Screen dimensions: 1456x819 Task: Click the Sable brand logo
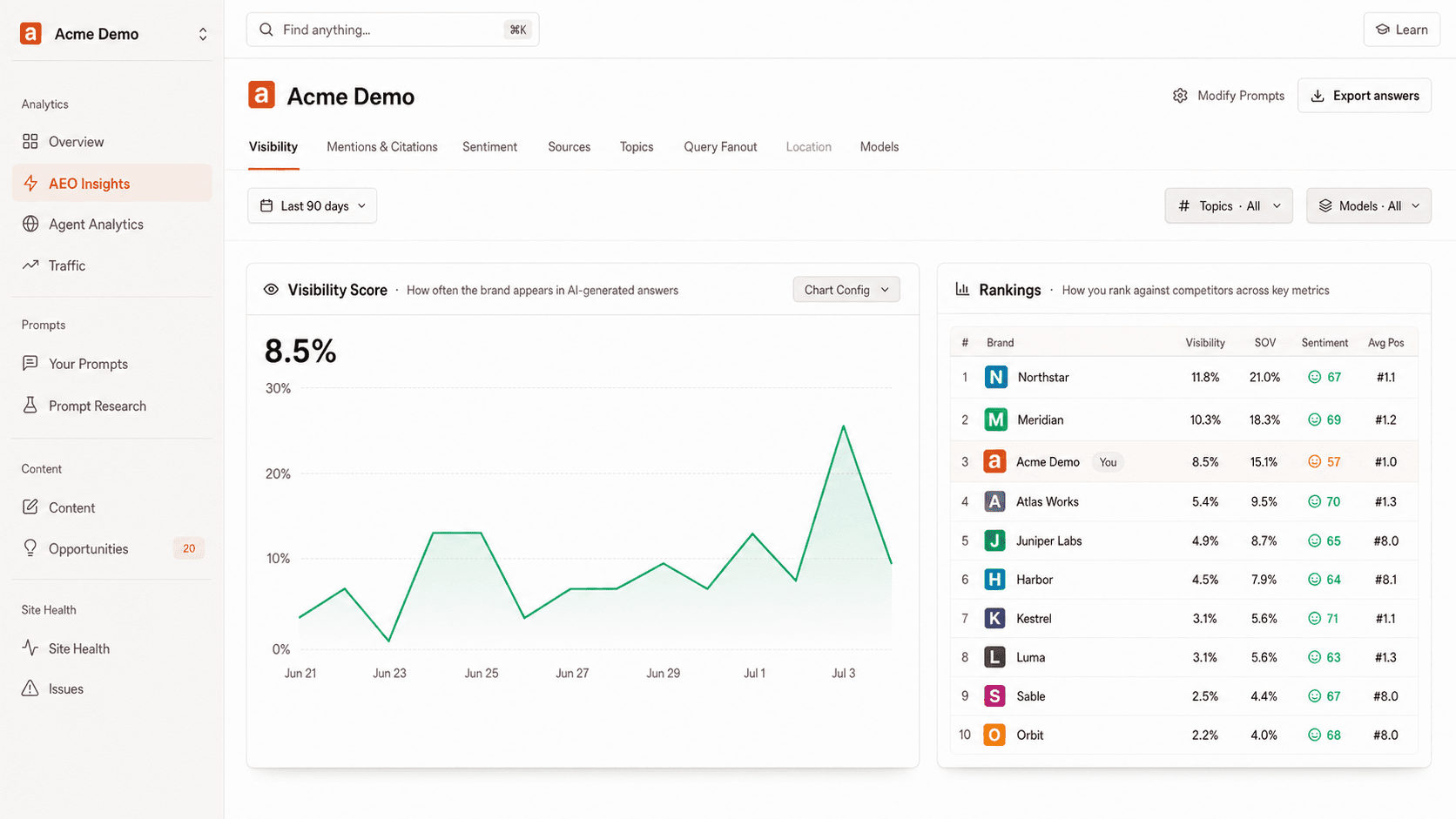(994, 696)
